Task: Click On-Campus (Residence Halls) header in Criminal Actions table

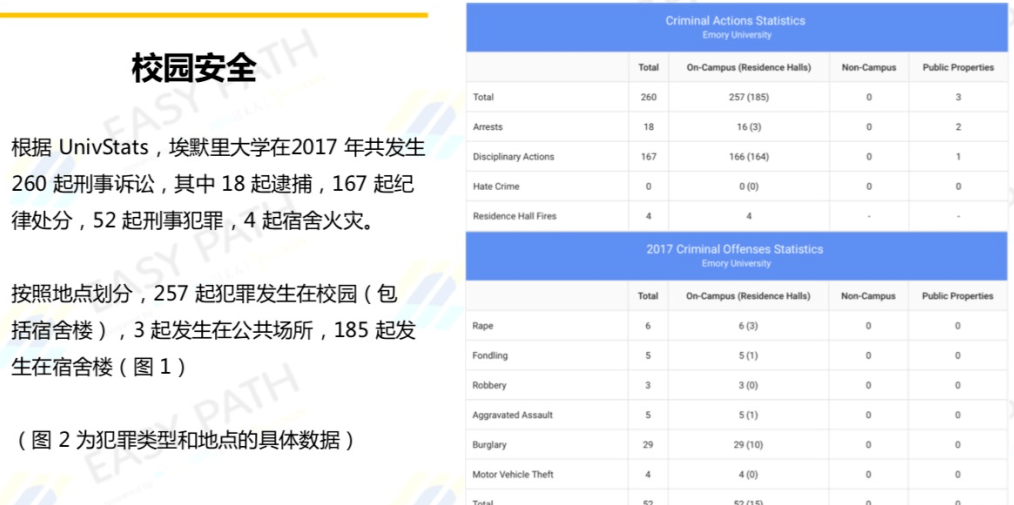Action: click(x=748, y=67)
